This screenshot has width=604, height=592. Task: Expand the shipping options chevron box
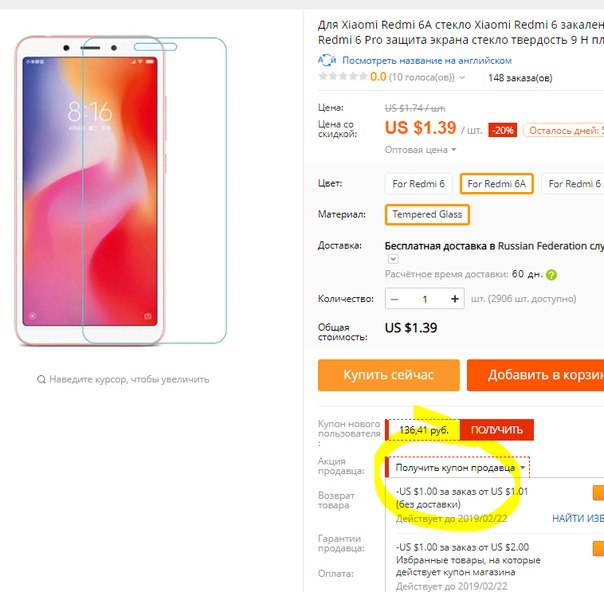coord(393,259)
